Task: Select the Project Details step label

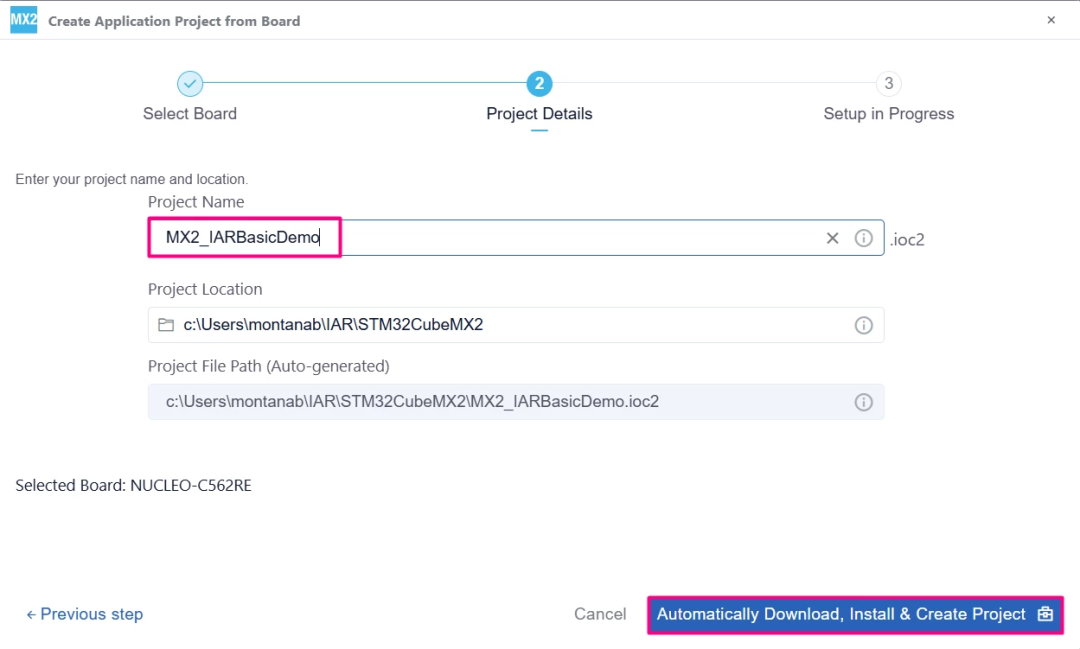Action: 539,114
